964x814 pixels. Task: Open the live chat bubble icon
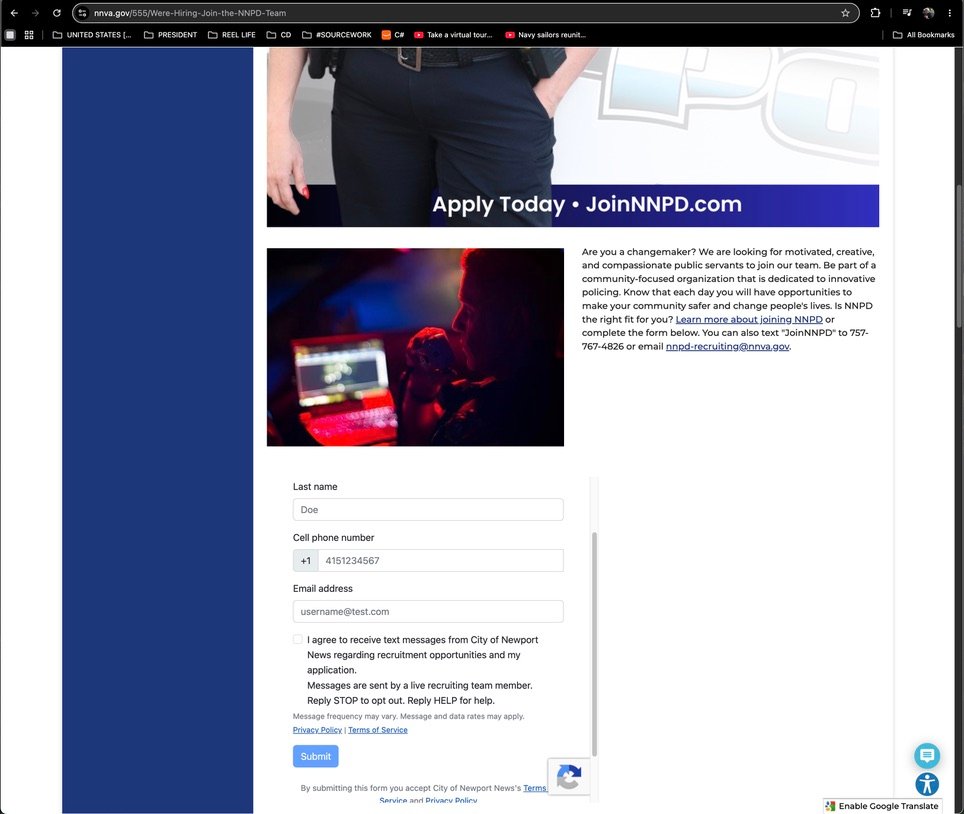[926, 756]
